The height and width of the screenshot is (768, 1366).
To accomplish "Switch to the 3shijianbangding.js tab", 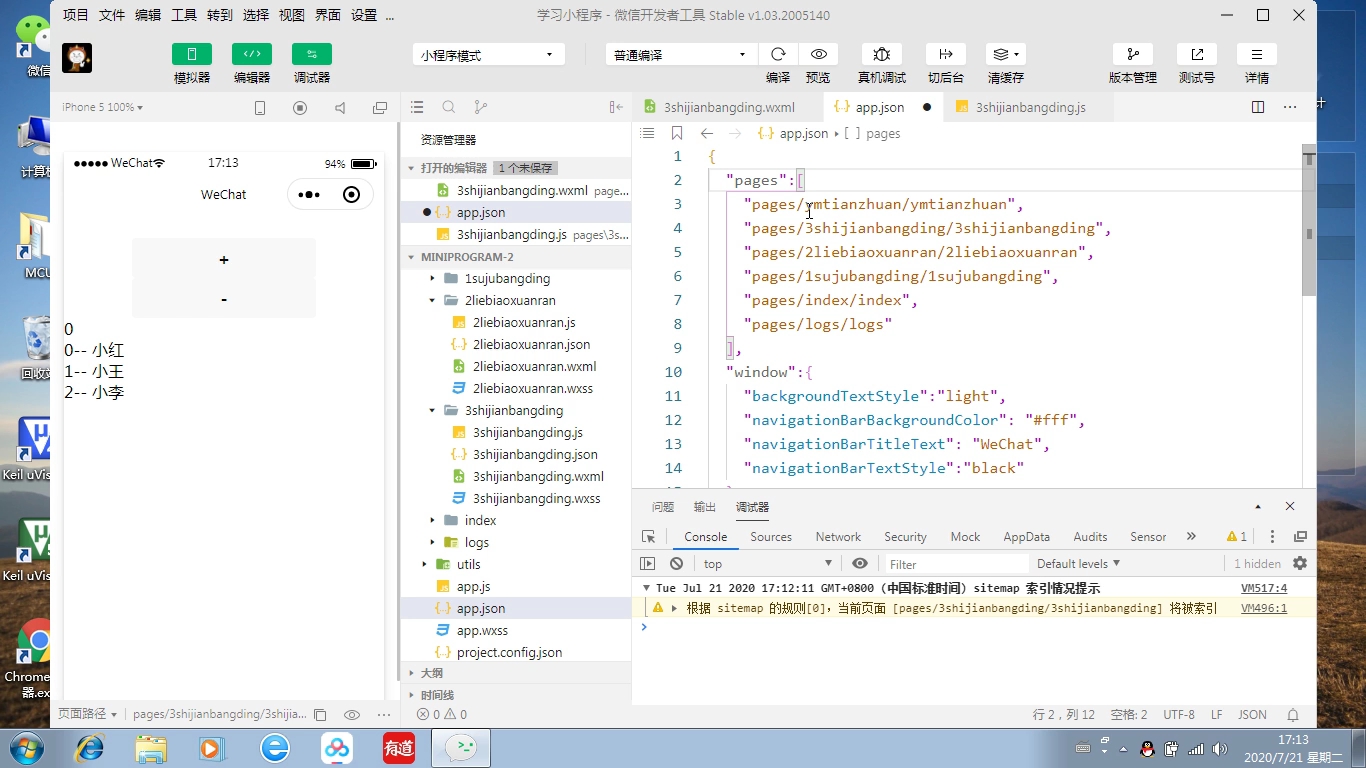I will pyautogui.click(x=1030, y=107).
